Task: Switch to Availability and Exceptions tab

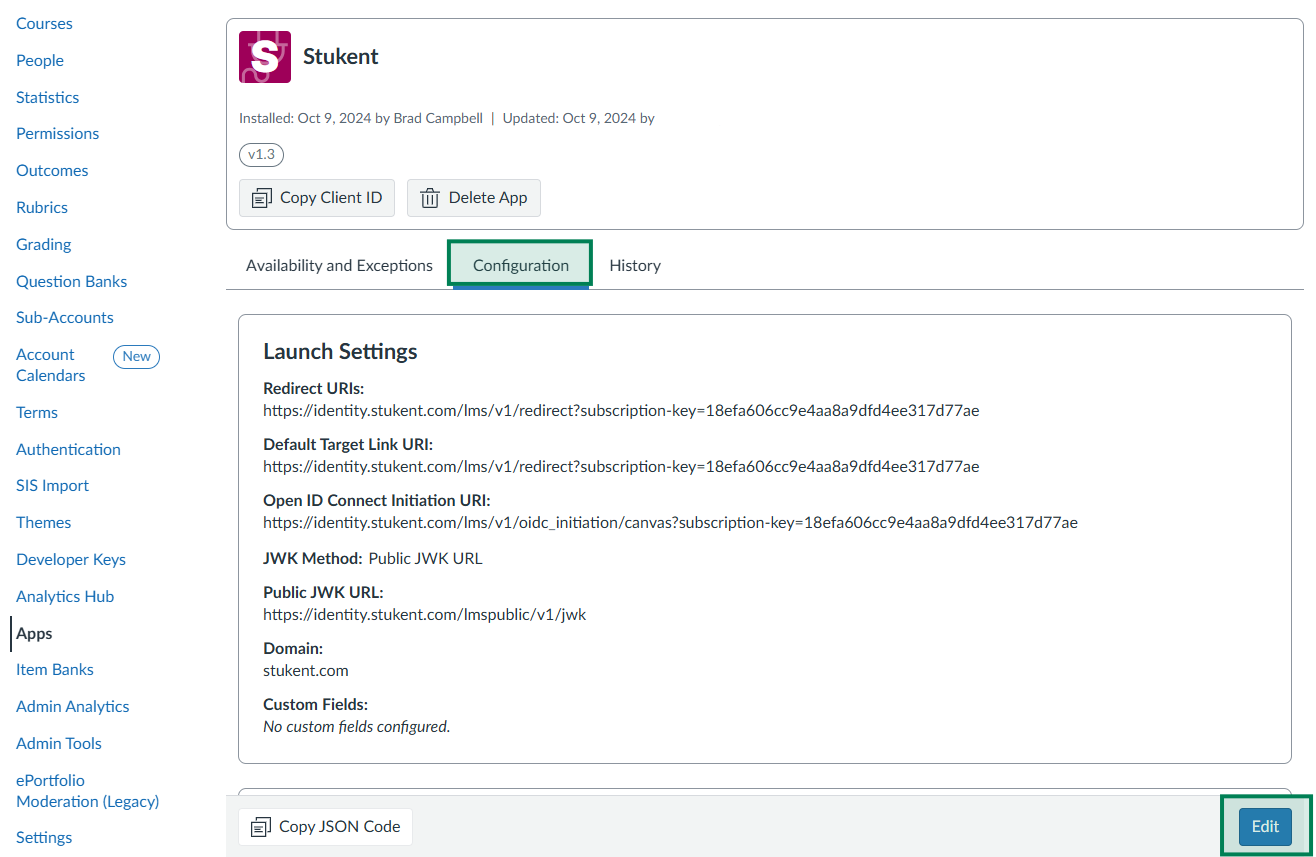Action: (339, 265)
